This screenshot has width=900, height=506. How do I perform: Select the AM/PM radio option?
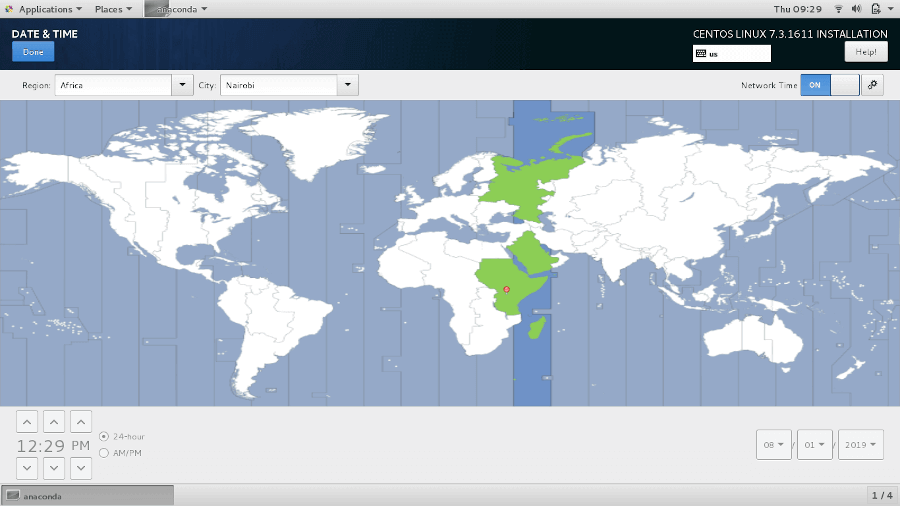pos(104,453)
